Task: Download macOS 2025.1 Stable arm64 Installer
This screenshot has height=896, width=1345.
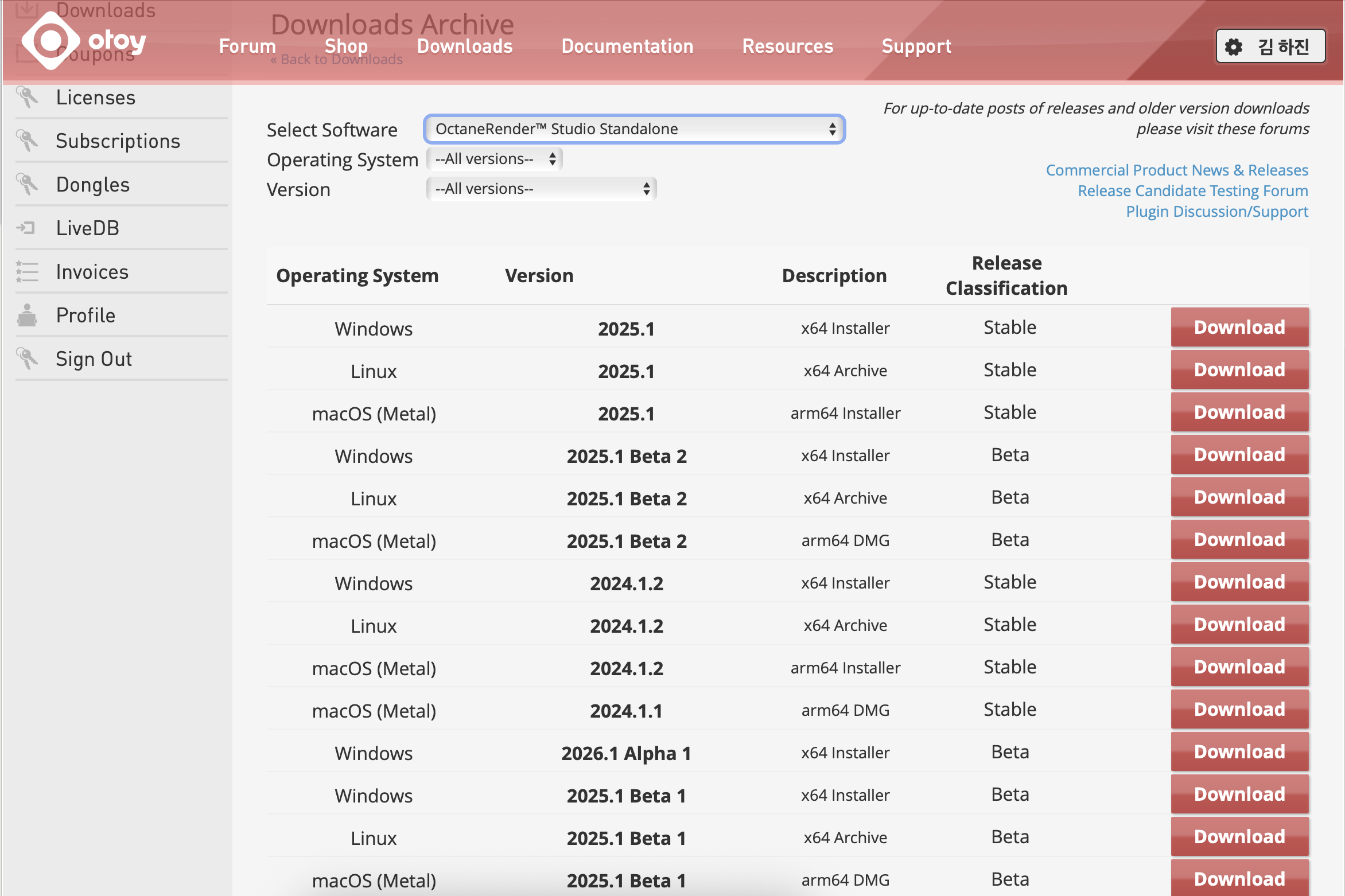Action: click(x=1239, y=412)
